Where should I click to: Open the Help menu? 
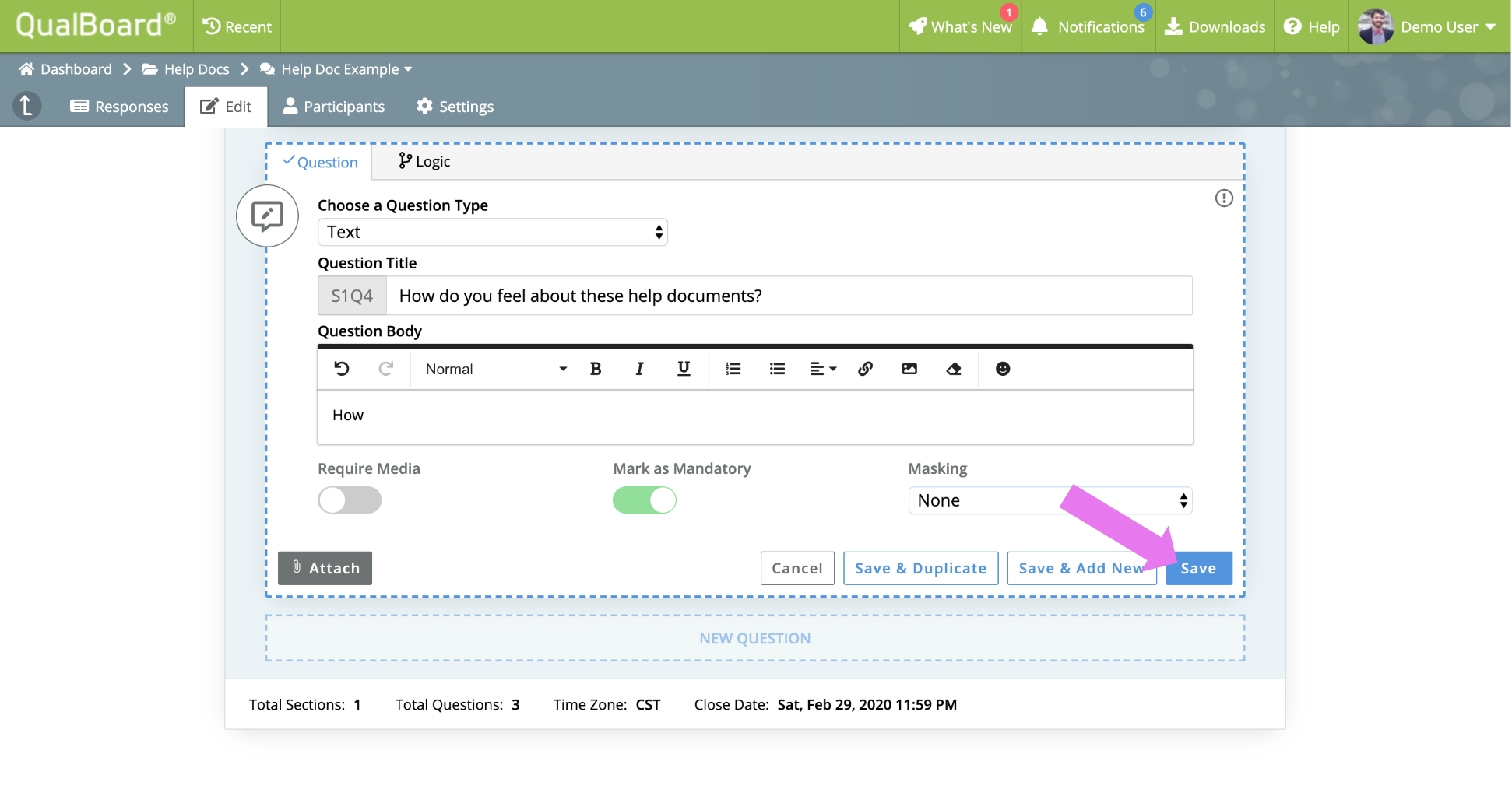pyautogui.click(x=1312, y=26)
